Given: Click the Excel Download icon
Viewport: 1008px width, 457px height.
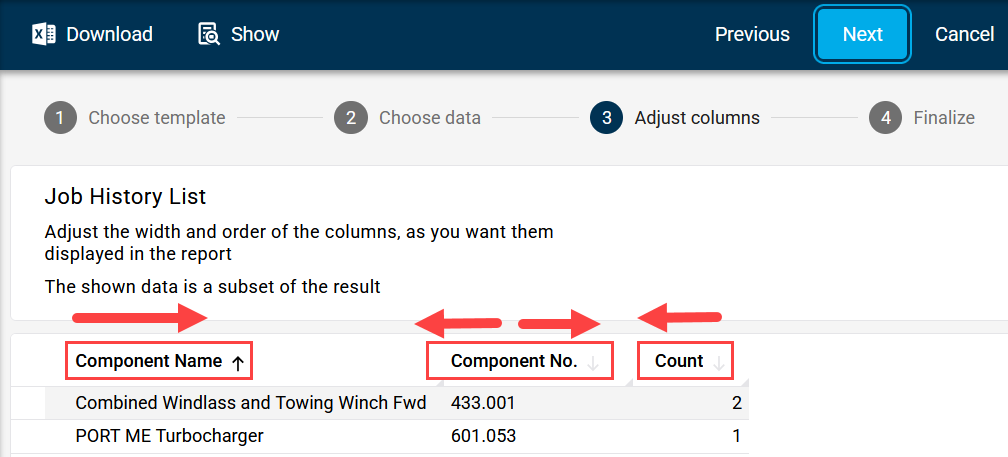Looking at the screenshot, I should (44, 34).
